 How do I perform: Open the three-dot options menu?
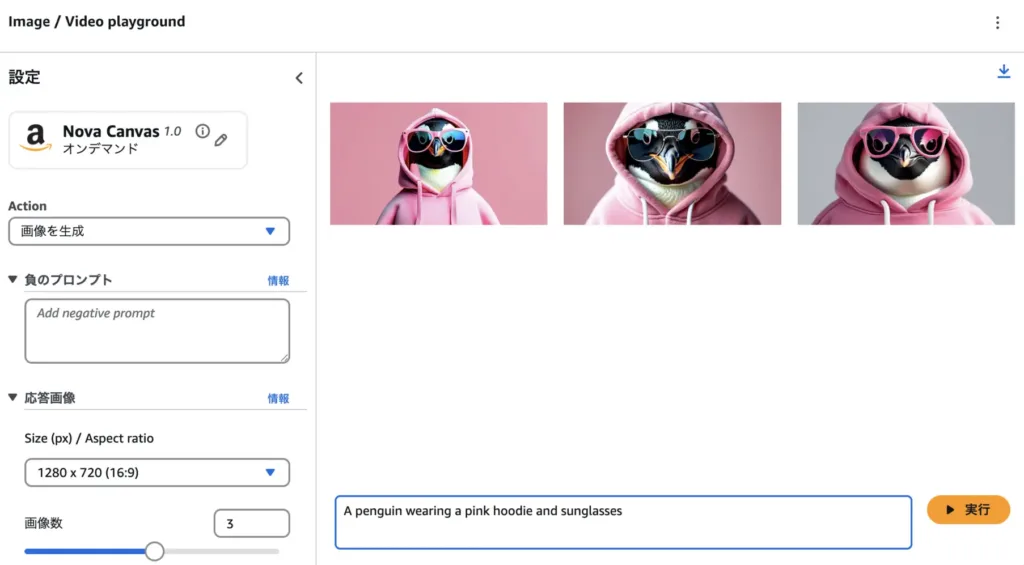click(x=997, y=23)
